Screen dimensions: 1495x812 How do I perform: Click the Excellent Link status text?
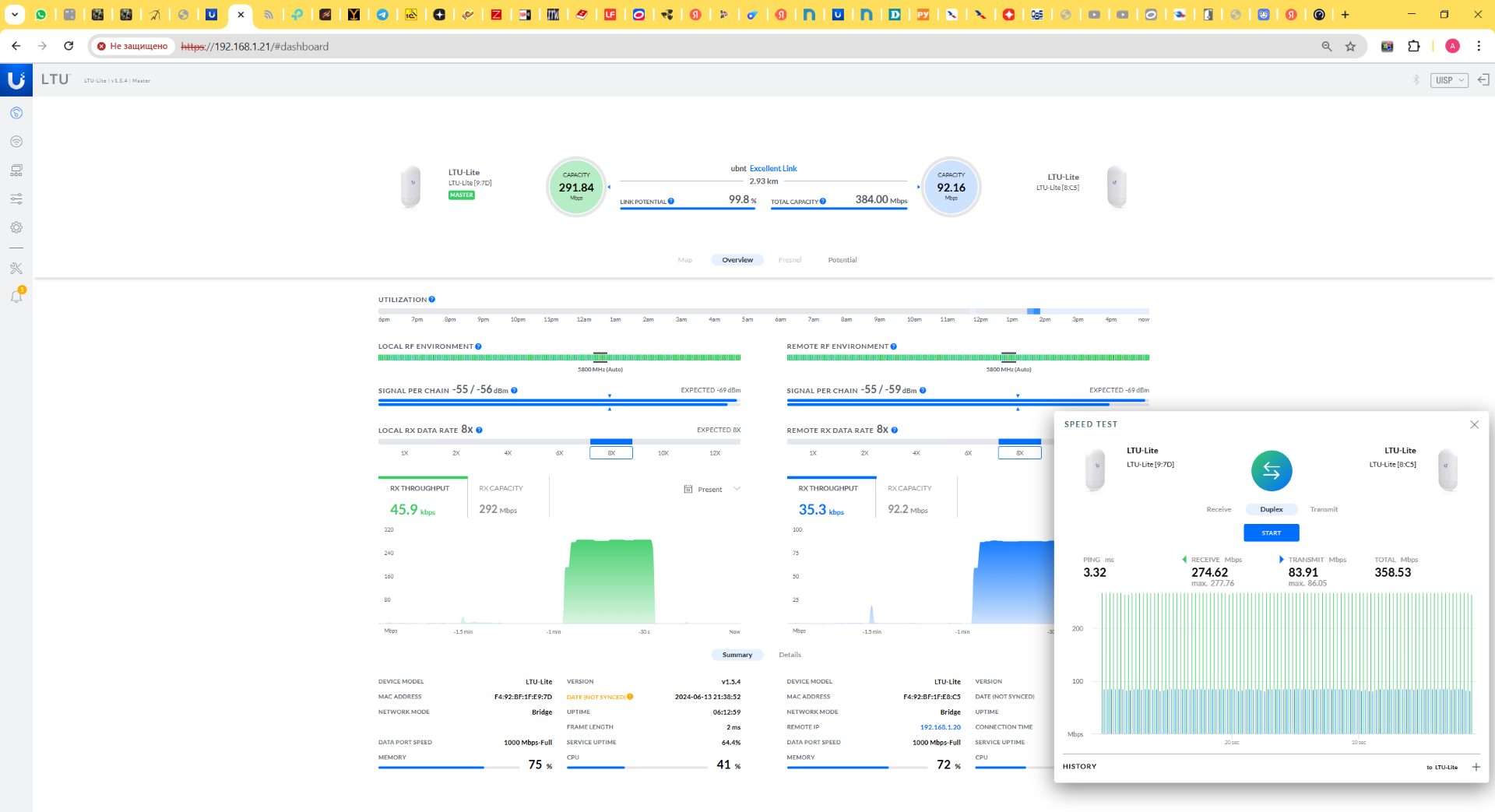pos(773,168)
